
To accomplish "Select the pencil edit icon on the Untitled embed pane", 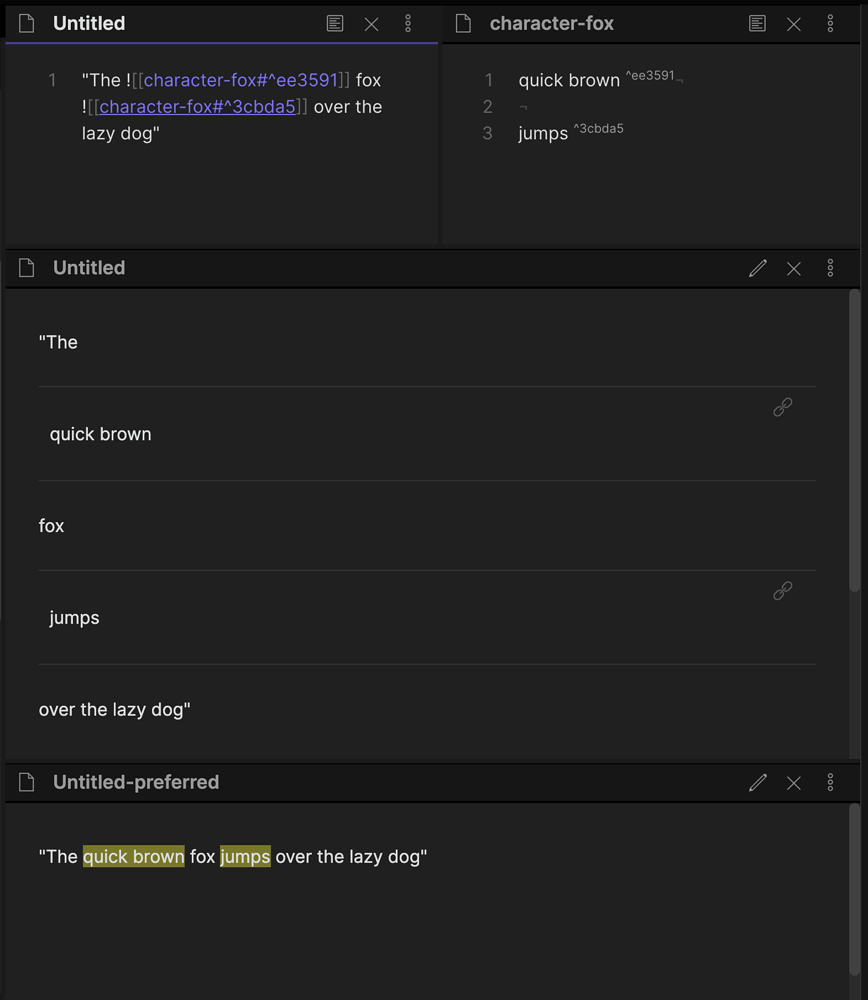I will point(757,268).
